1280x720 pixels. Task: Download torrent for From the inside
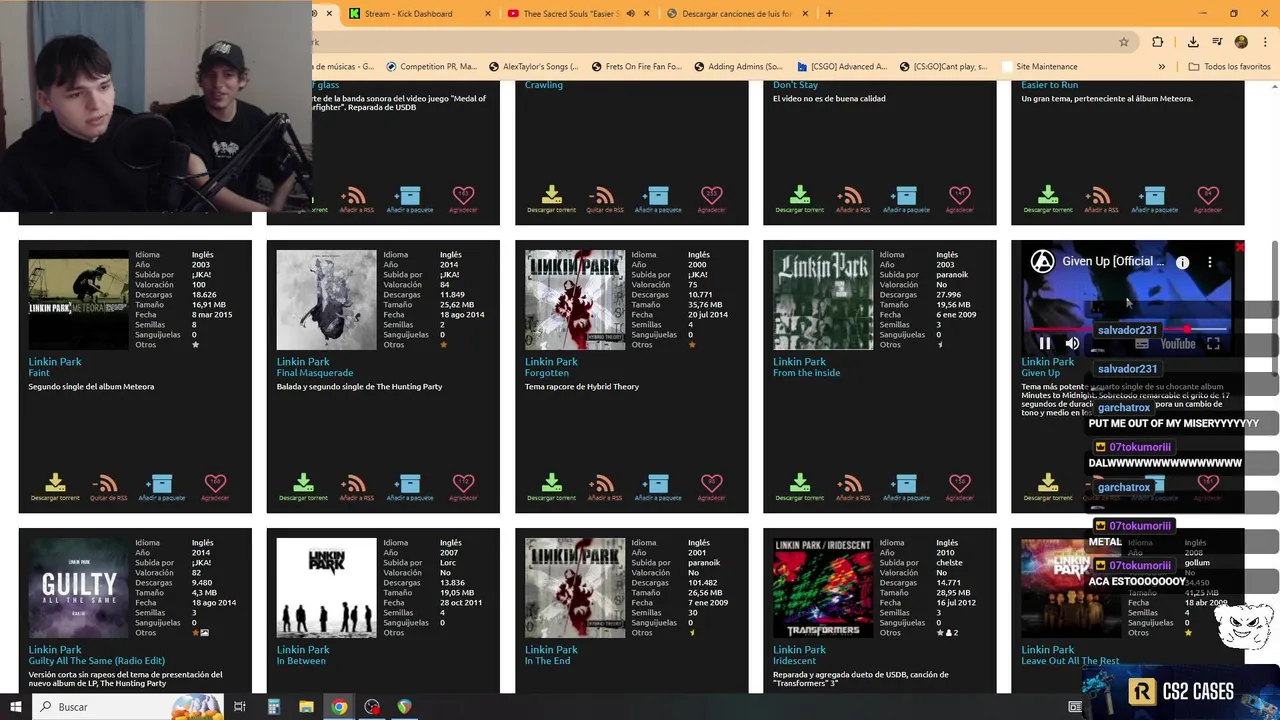799,487
